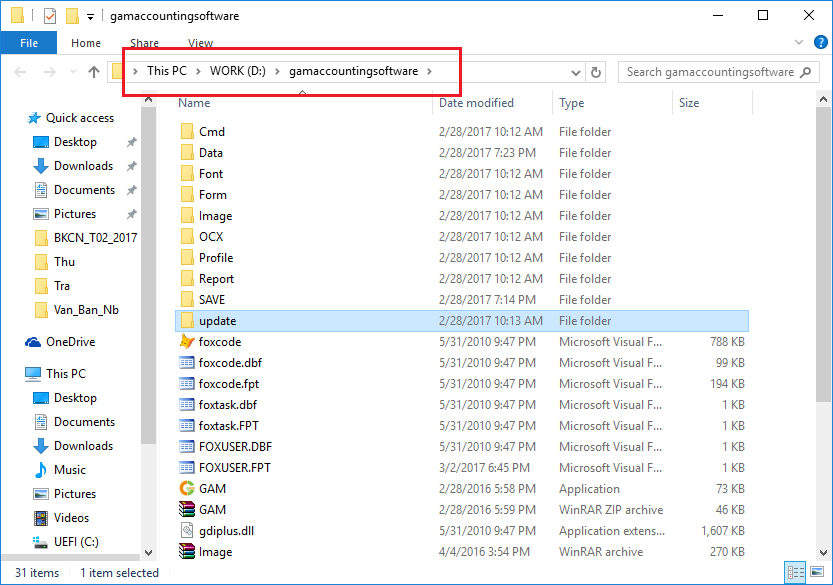Sort by Size column header

click(x=688, y=103)
